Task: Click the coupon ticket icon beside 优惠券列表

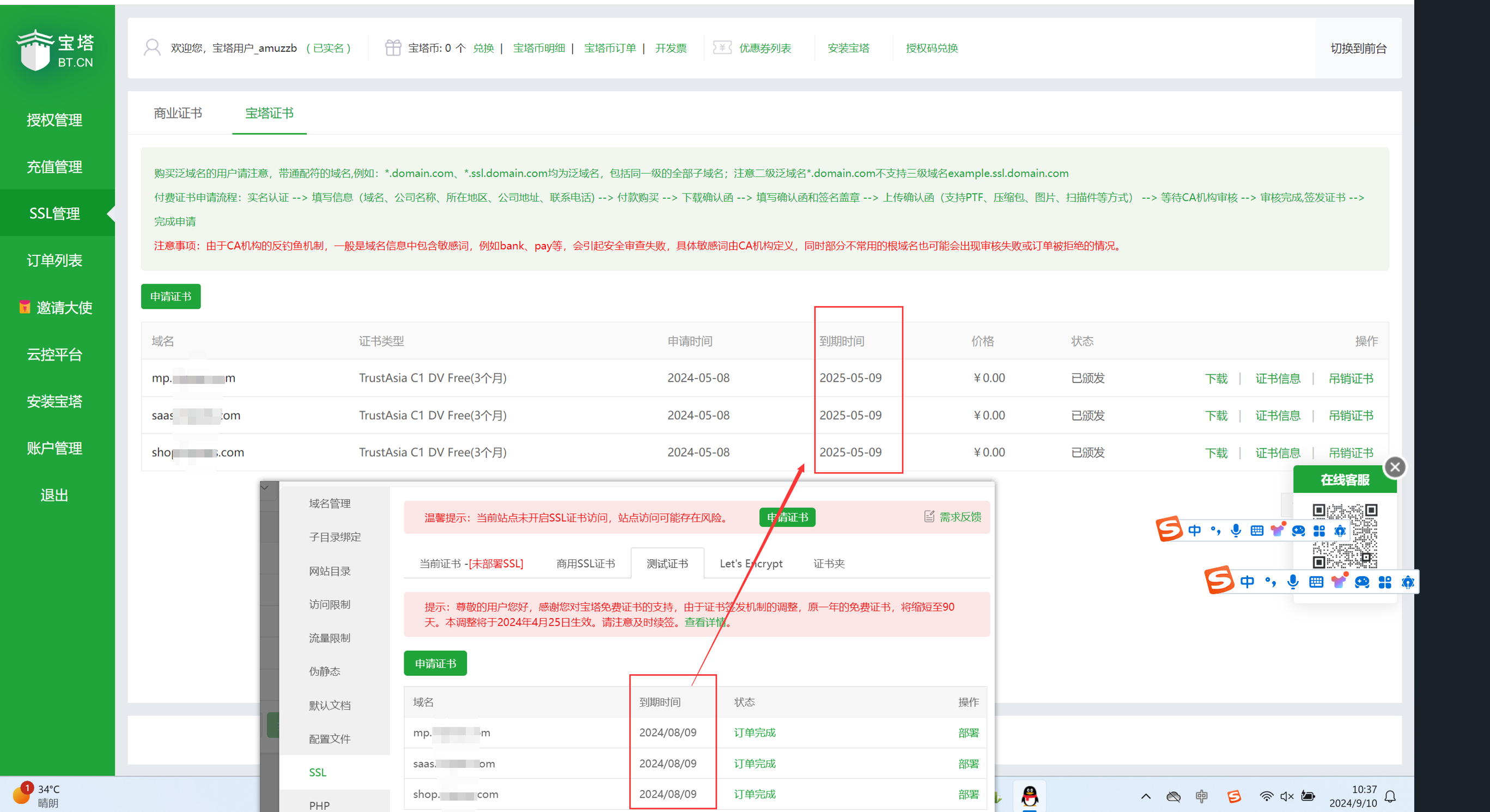Action: pyautogui.click(x=722, y=47)
